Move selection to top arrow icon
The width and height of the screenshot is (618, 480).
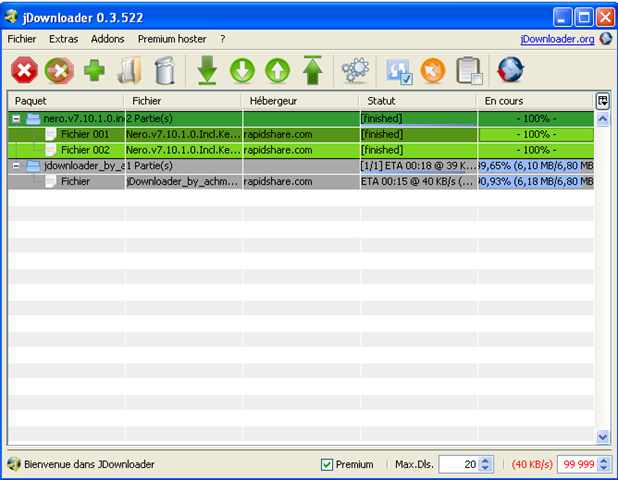pyautogui.click(x=313, y=71)
